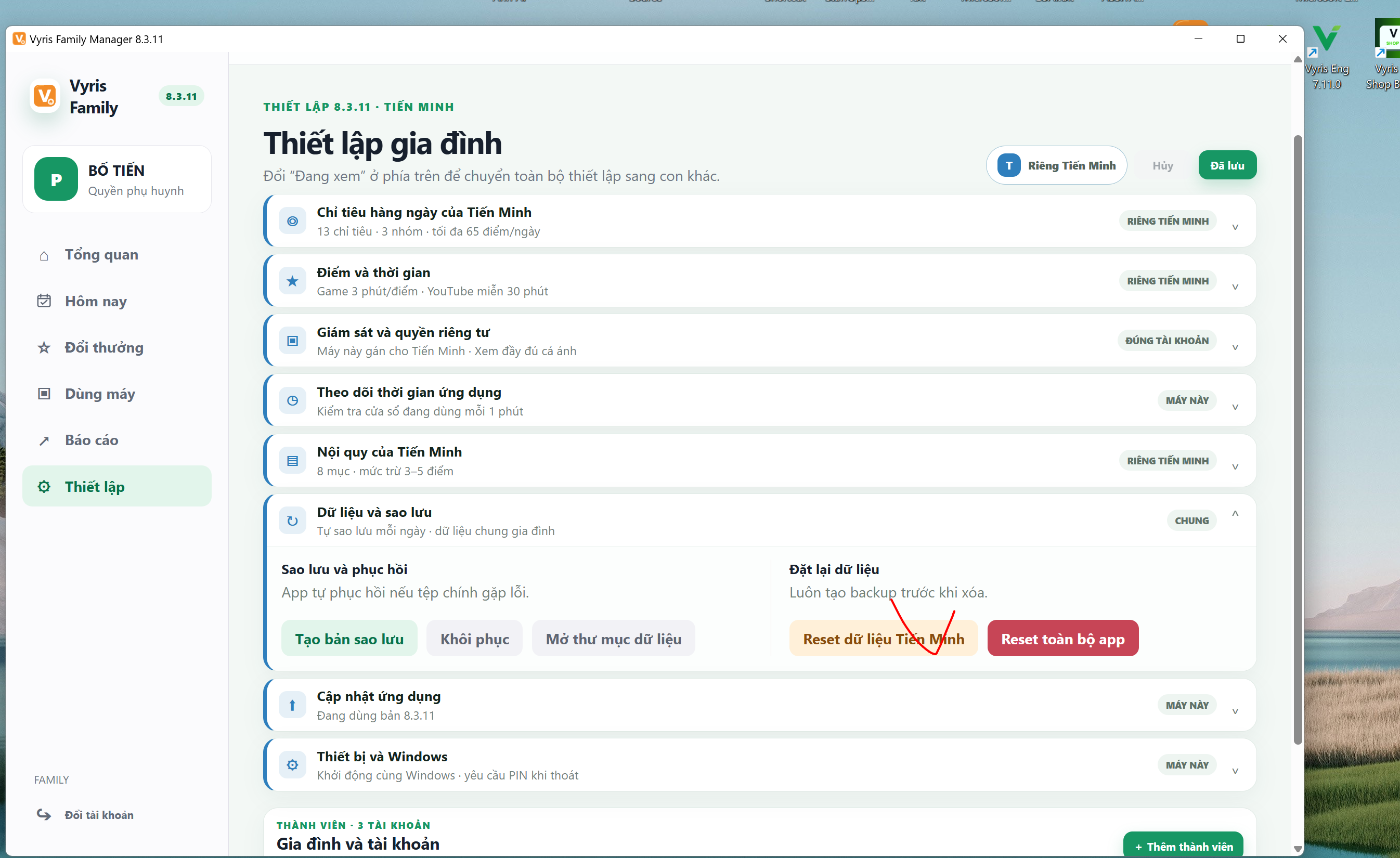The image size is (1400, 858).
Task: Click the star icon of Đổi thưởng
Action: click(44, 348)
